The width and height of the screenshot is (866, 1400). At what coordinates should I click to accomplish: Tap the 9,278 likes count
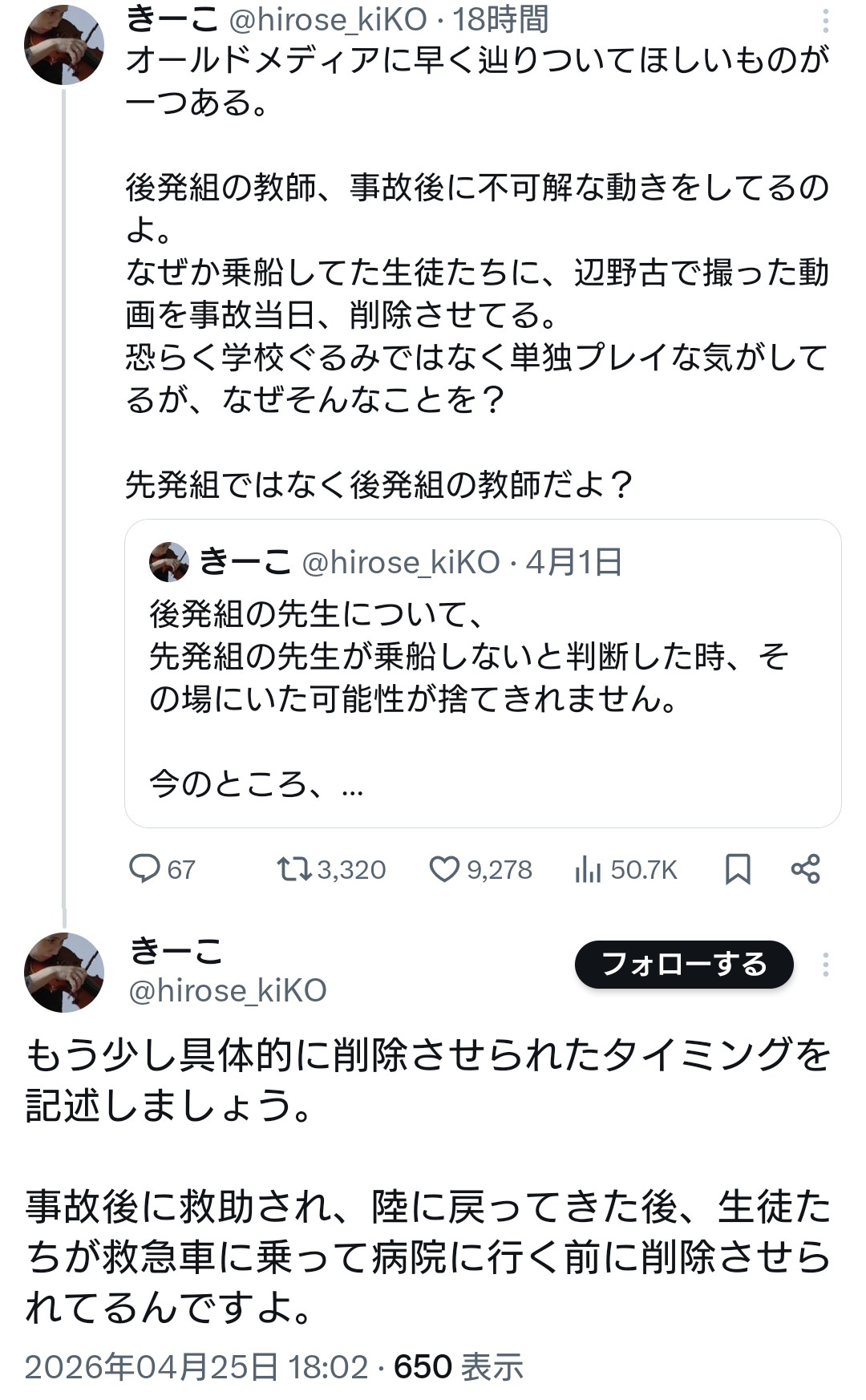(x=500, y=870)
